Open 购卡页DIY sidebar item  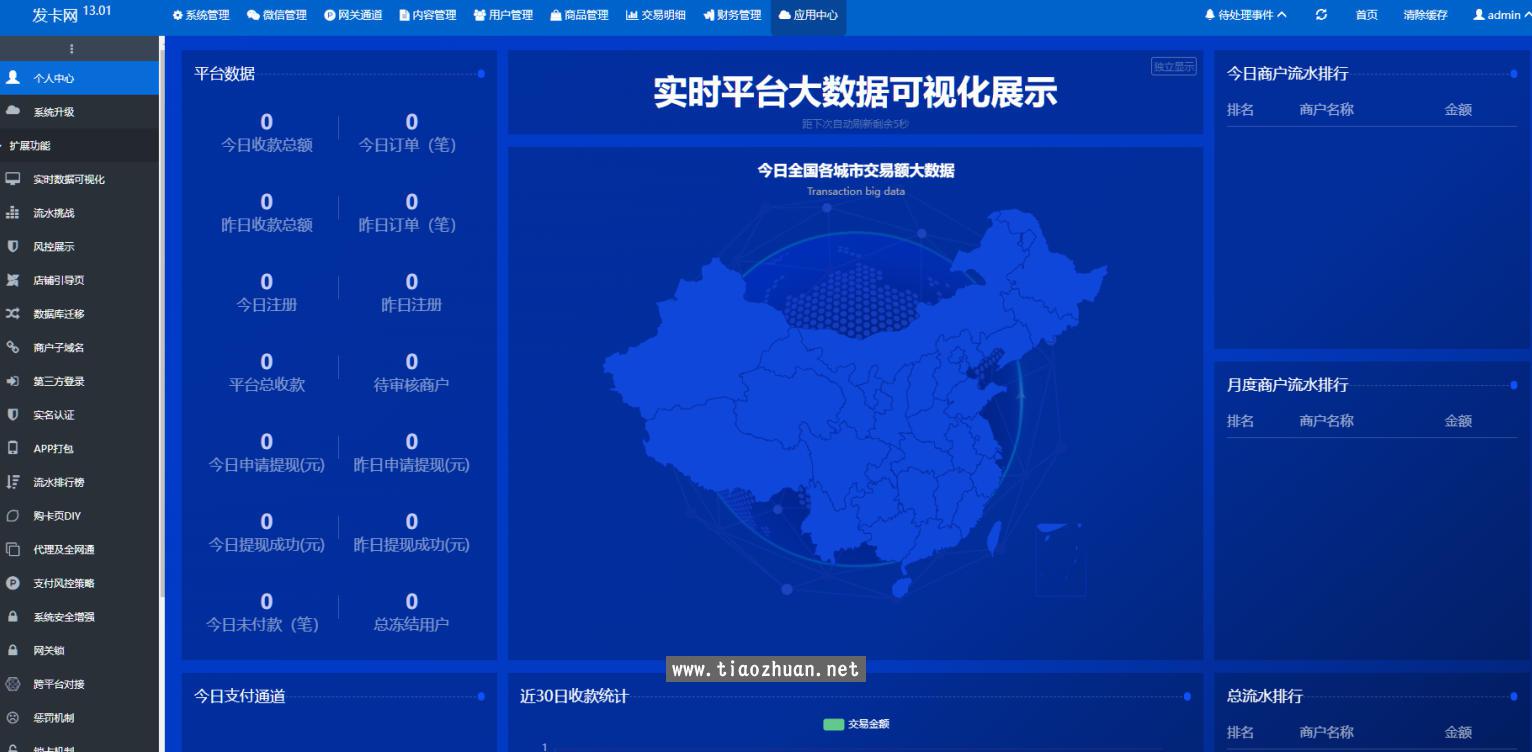pyautogui.click(x=79, y=516)
